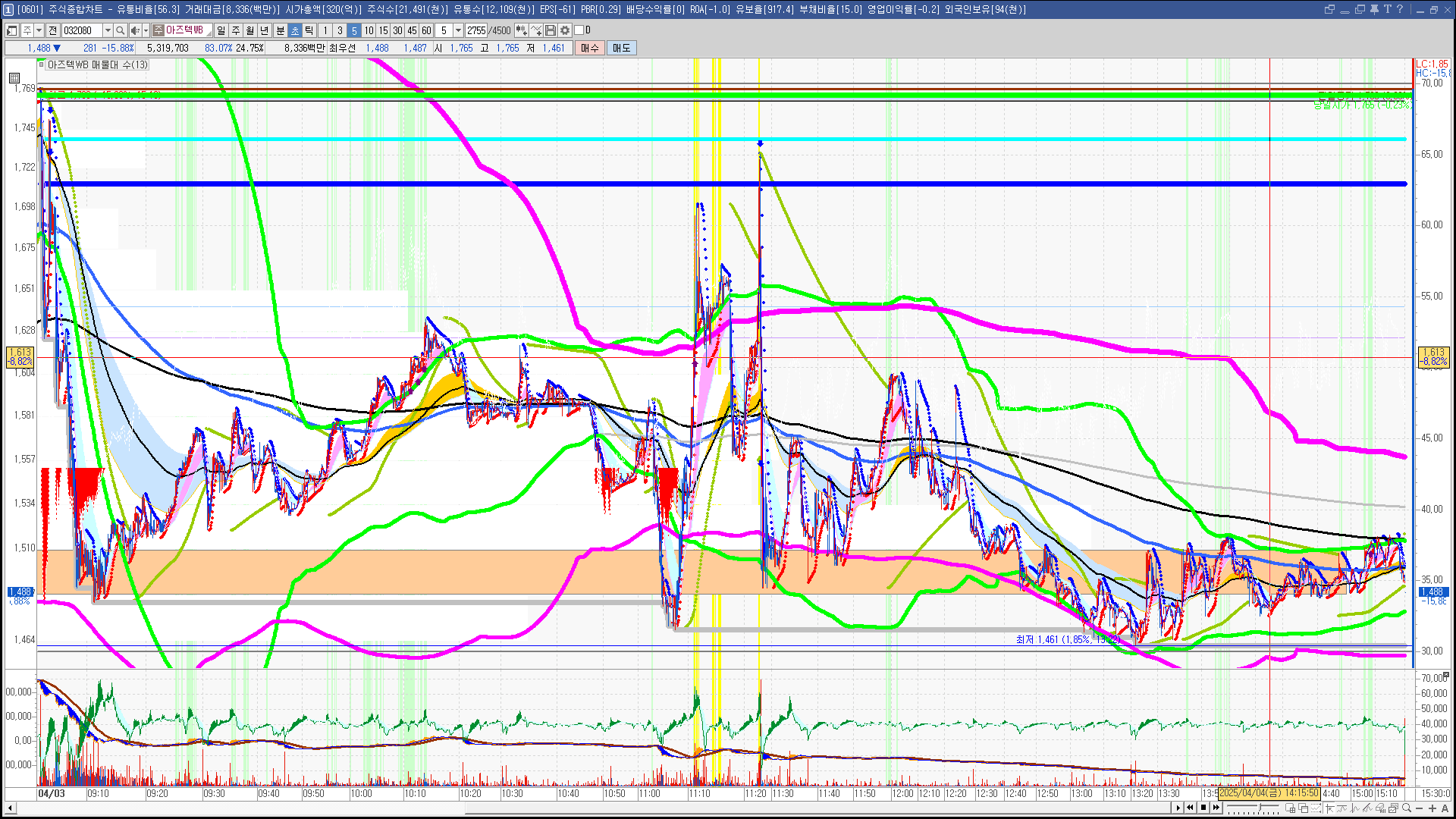
Task: Open the chart settings gear icon
Action: [565, 30]
